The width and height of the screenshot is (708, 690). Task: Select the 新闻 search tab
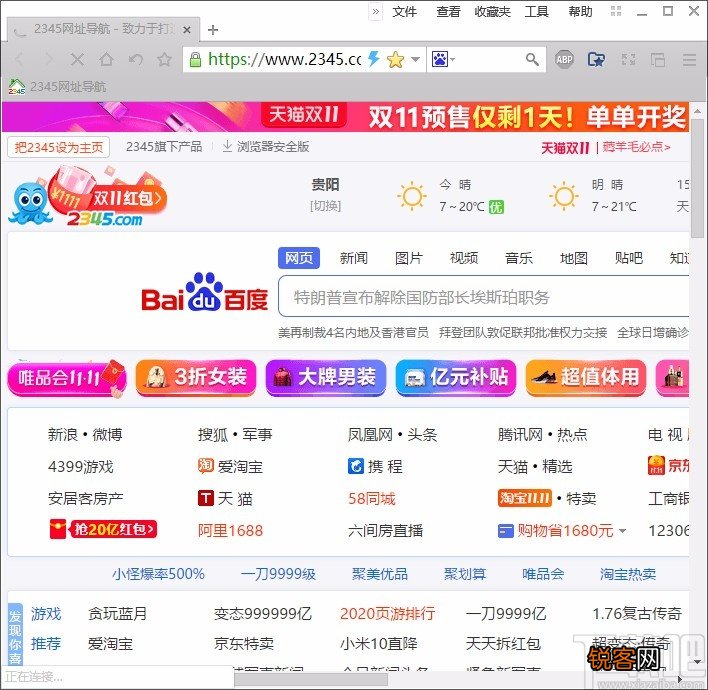tap(354, 258)
